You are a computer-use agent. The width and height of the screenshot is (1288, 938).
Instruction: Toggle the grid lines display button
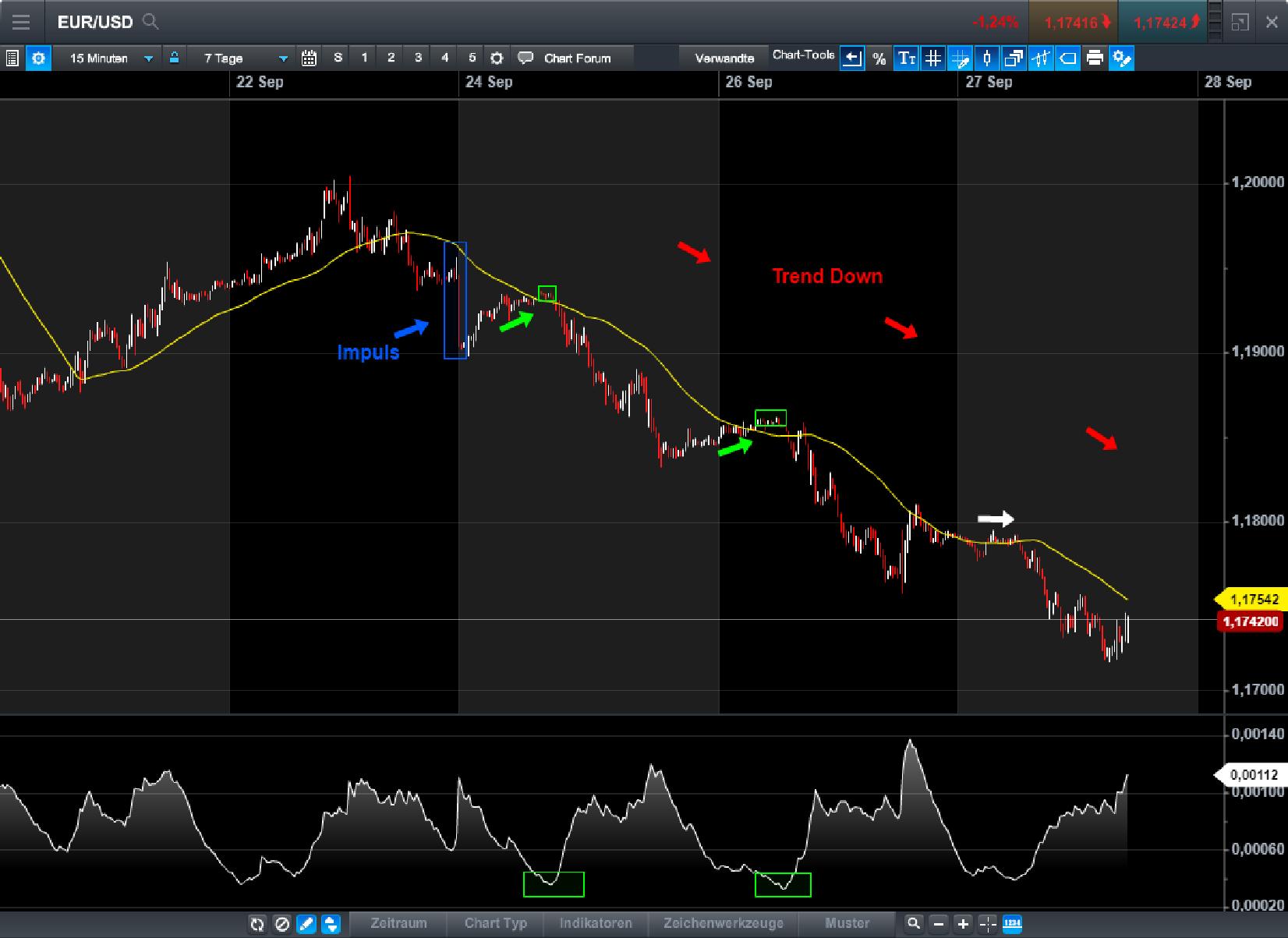932,58
